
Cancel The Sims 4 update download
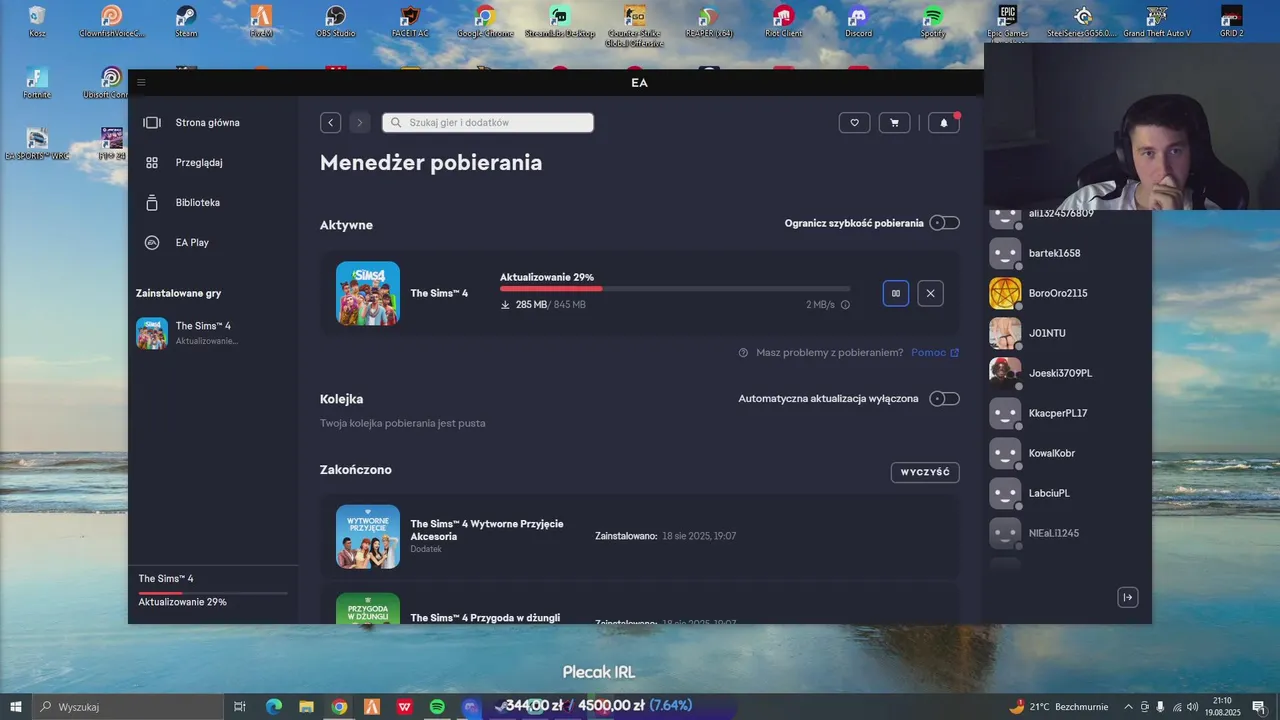(931, 293)
